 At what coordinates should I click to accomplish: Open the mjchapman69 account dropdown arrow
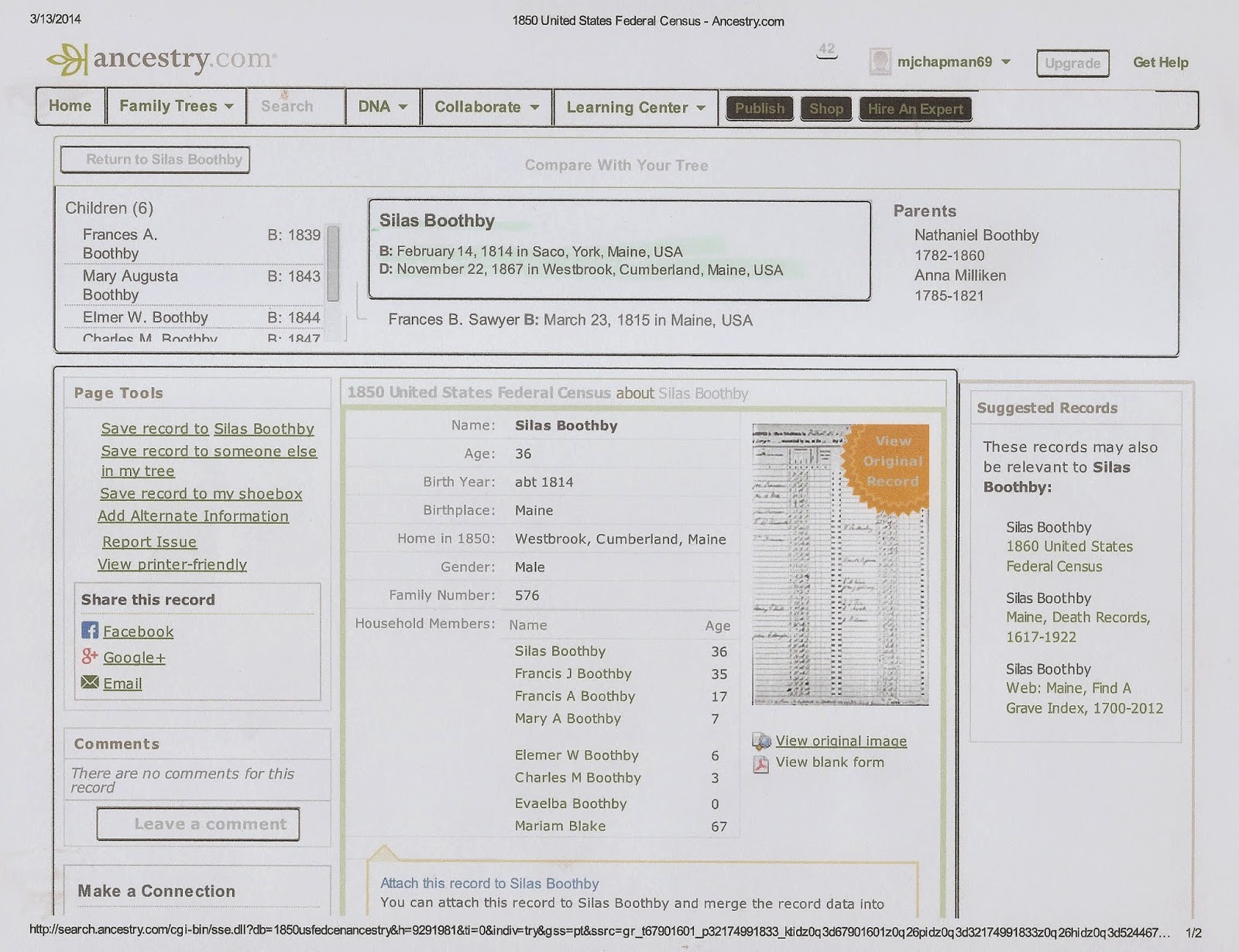(1006, 62)
